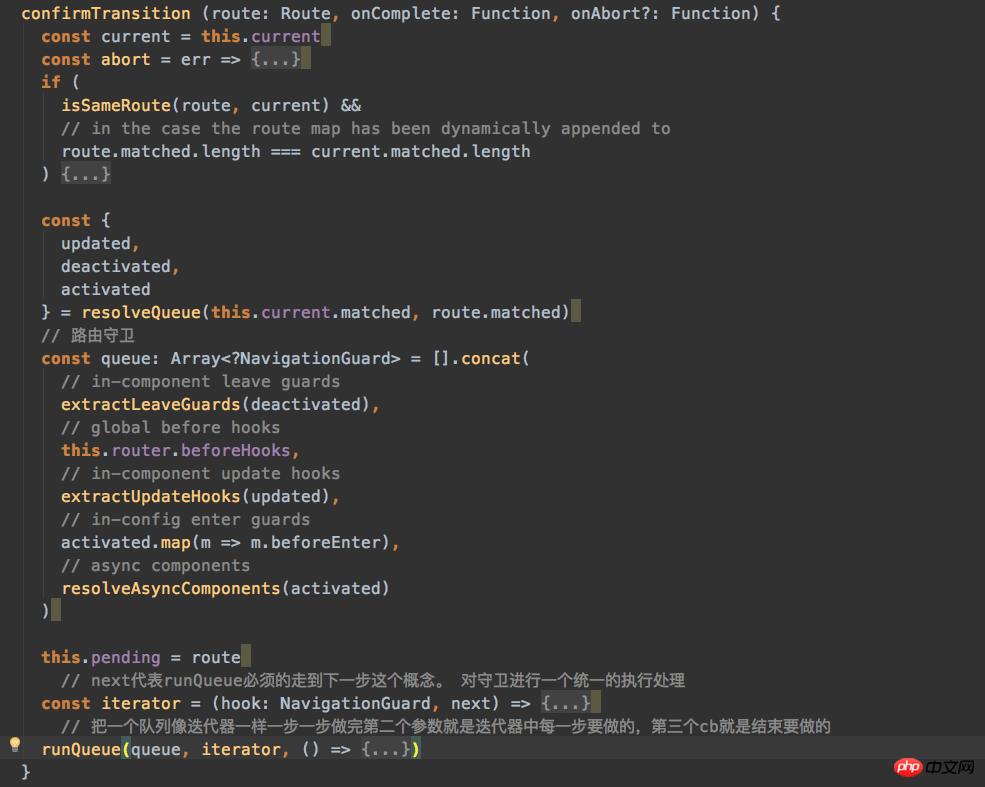
Task: Click the resolveQueue function call
Action: pos(141,312)
